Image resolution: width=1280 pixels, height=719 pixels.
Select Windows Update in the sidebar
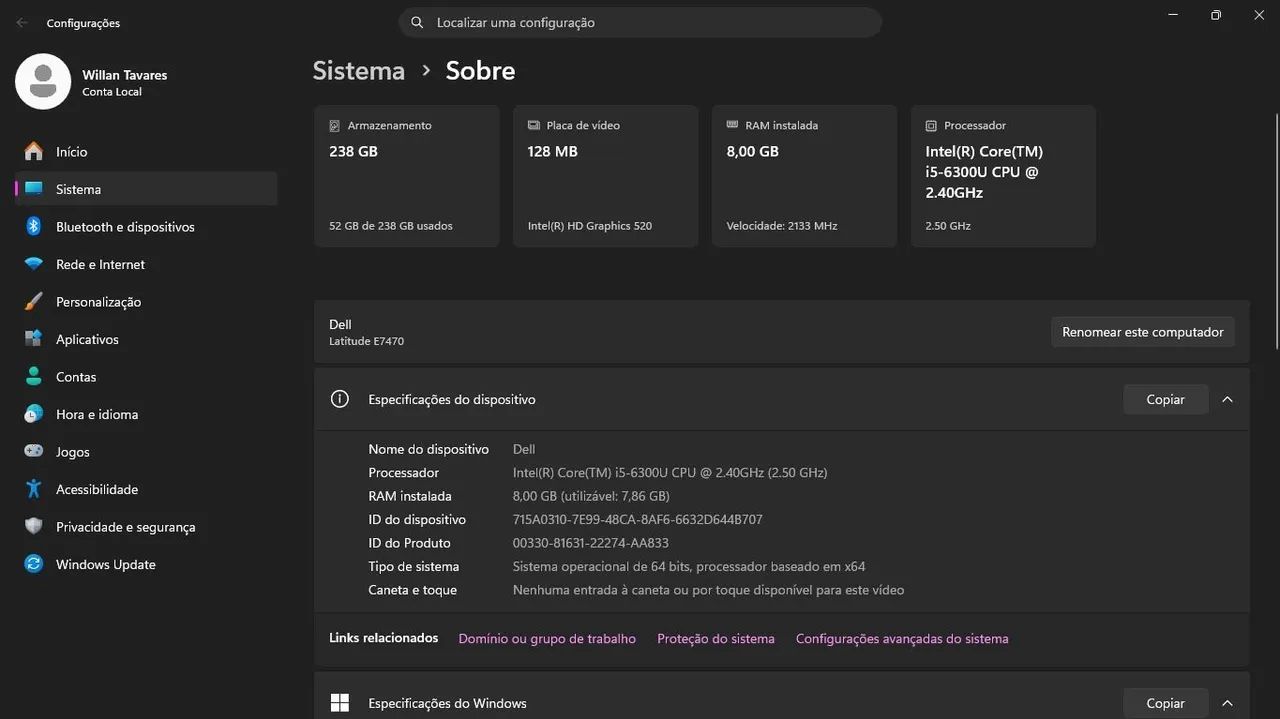(146, 564)
